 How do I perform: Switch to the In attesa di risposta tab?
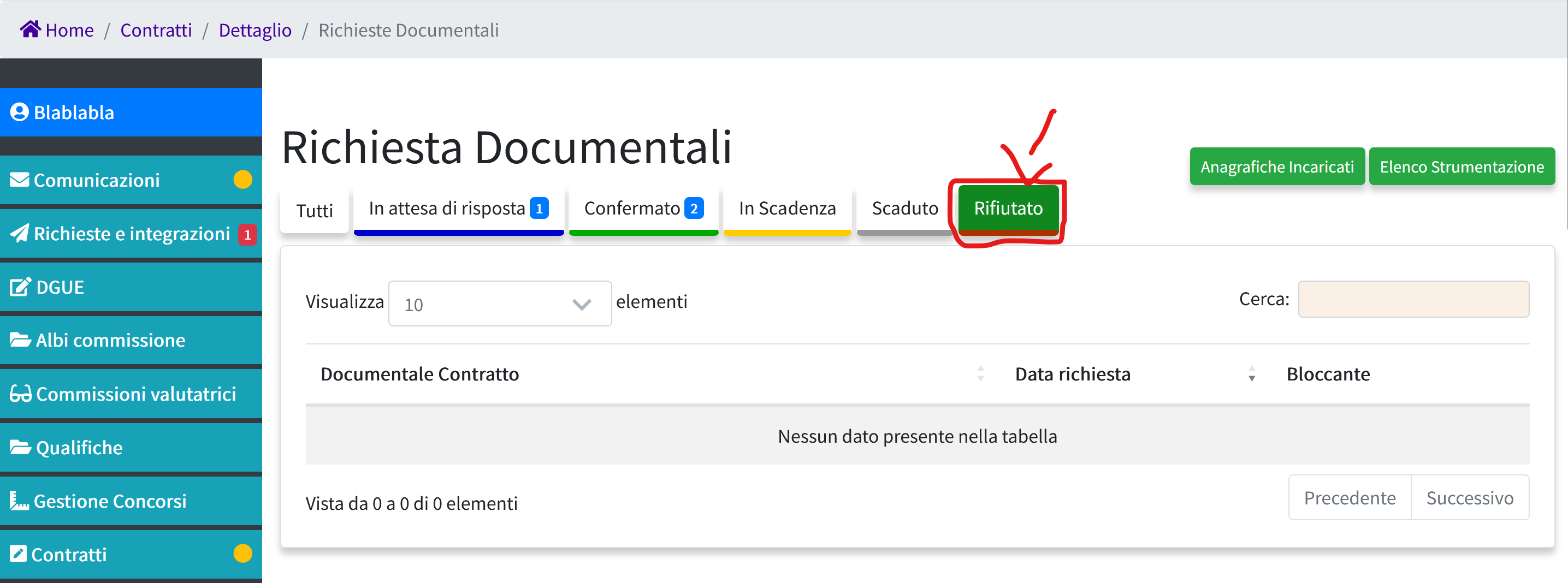click(x=458, y=209)
